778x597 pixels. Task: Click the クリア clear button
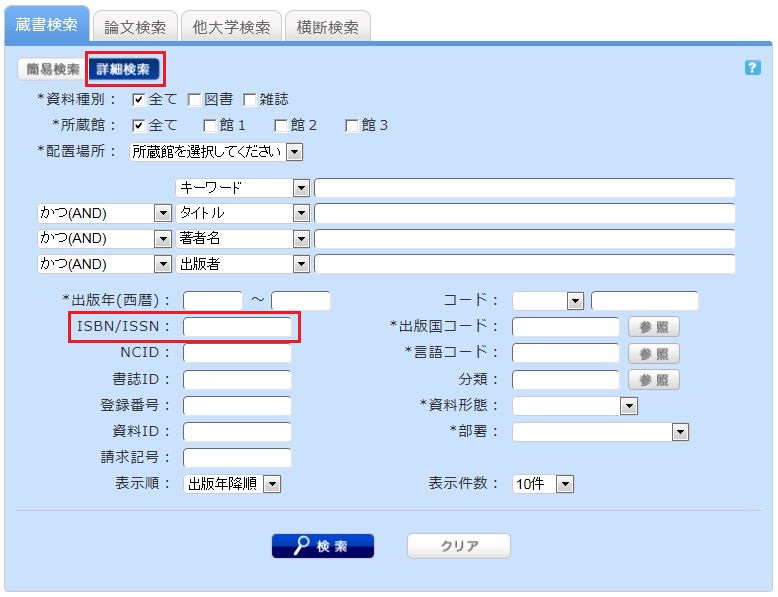coord(459,546)
